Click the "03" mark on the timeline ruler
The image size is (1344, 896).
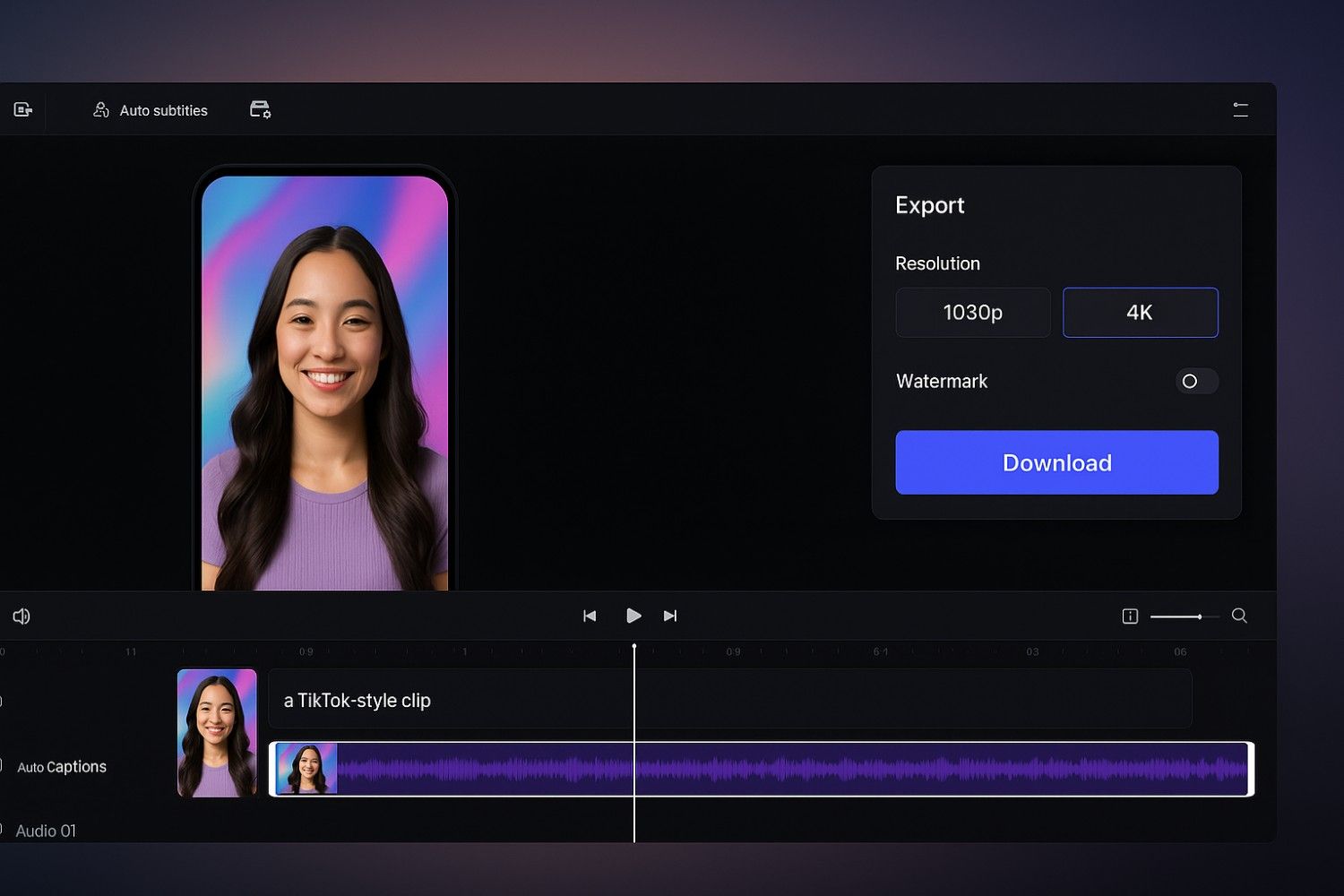pyautogui.click(x=1033, y=651)
